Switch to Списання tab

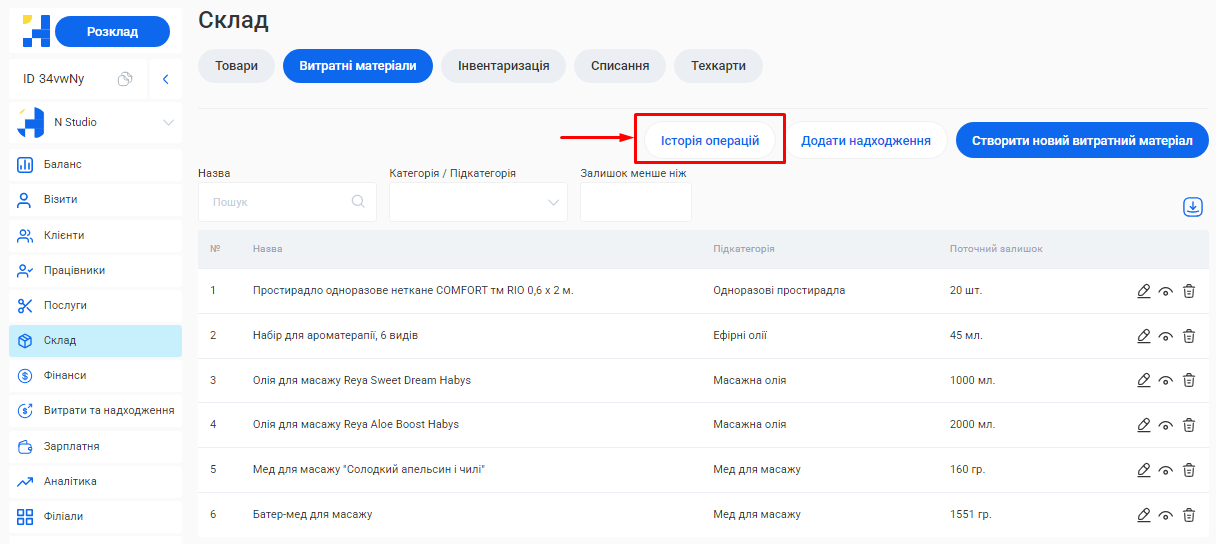(620, 66)
